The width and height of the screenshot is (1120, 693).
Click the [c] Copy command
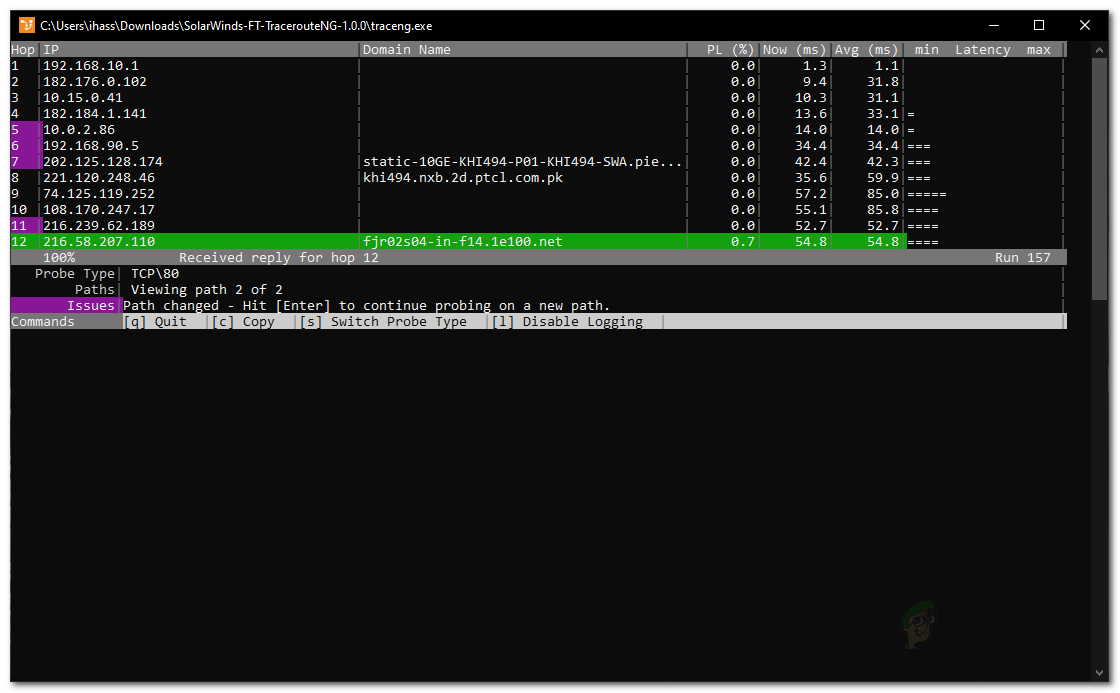243,321
